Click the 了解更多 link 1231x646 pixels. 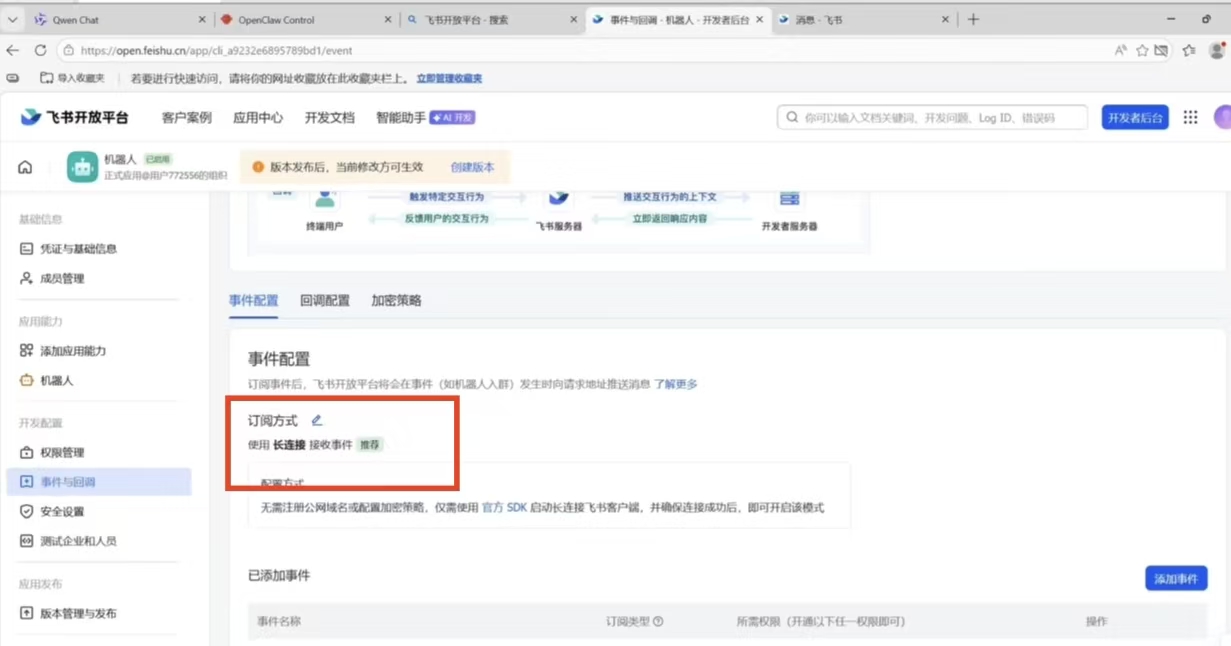676,384
